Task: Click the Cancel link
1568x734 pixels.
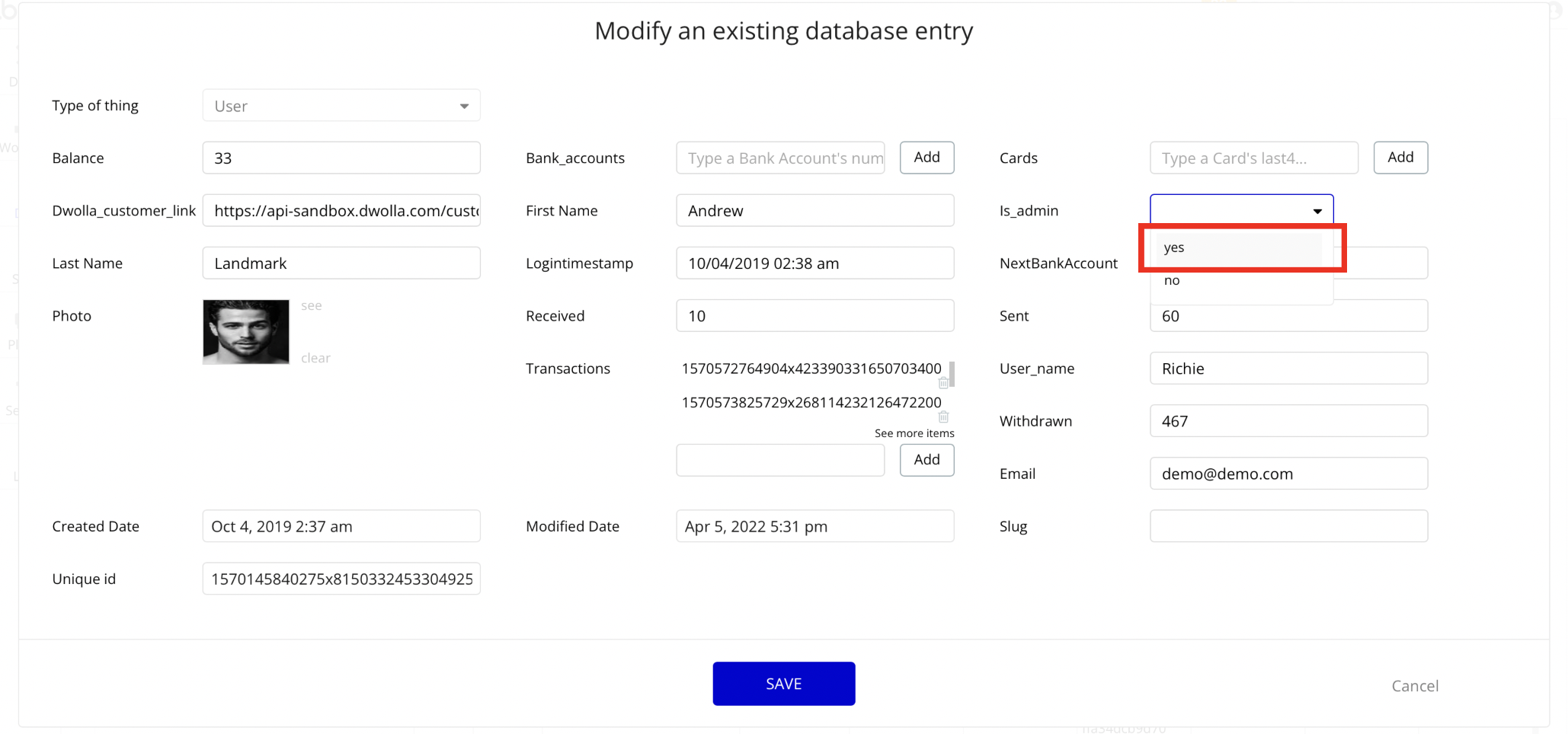Action: point(1414,686)
